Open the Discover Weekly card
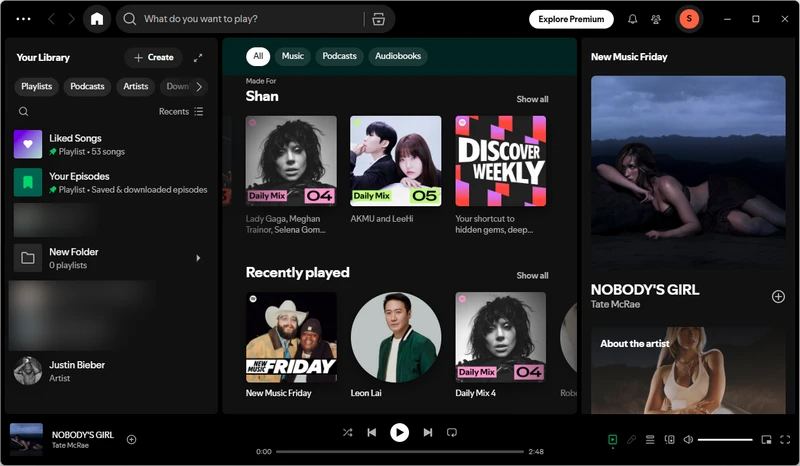This screenshot has height=466, width=800. pos(501,161)
